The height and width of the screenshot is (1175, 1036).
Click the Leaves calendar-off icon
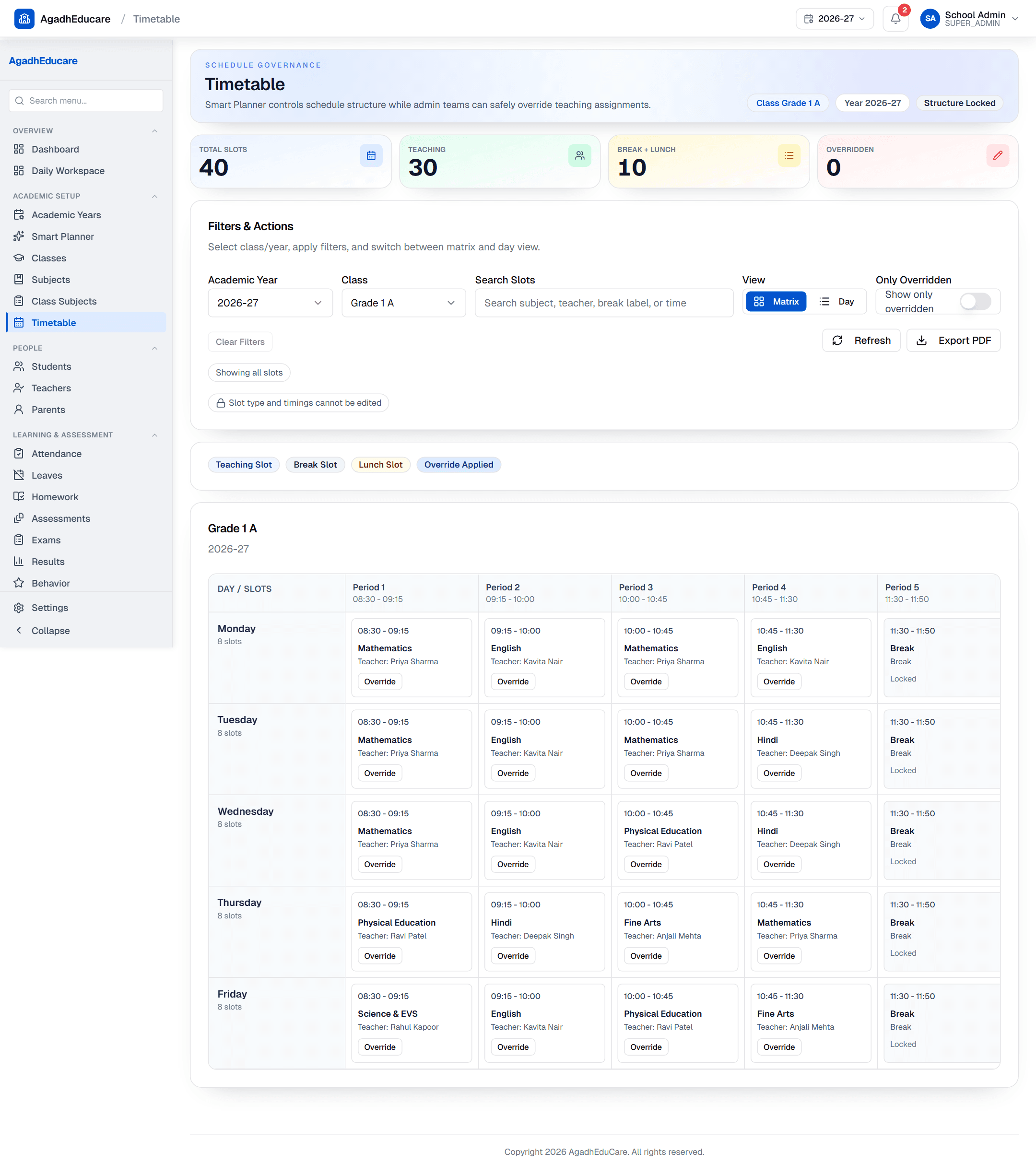[x=19, y=475]
